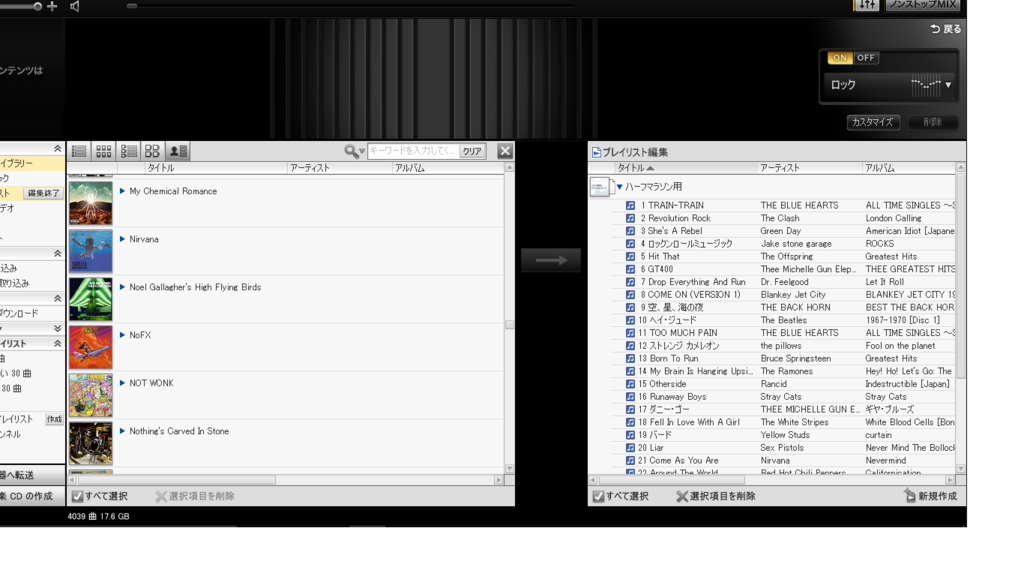Increase volume with the plus icon
1024x576 pixels.
point(52,6)
